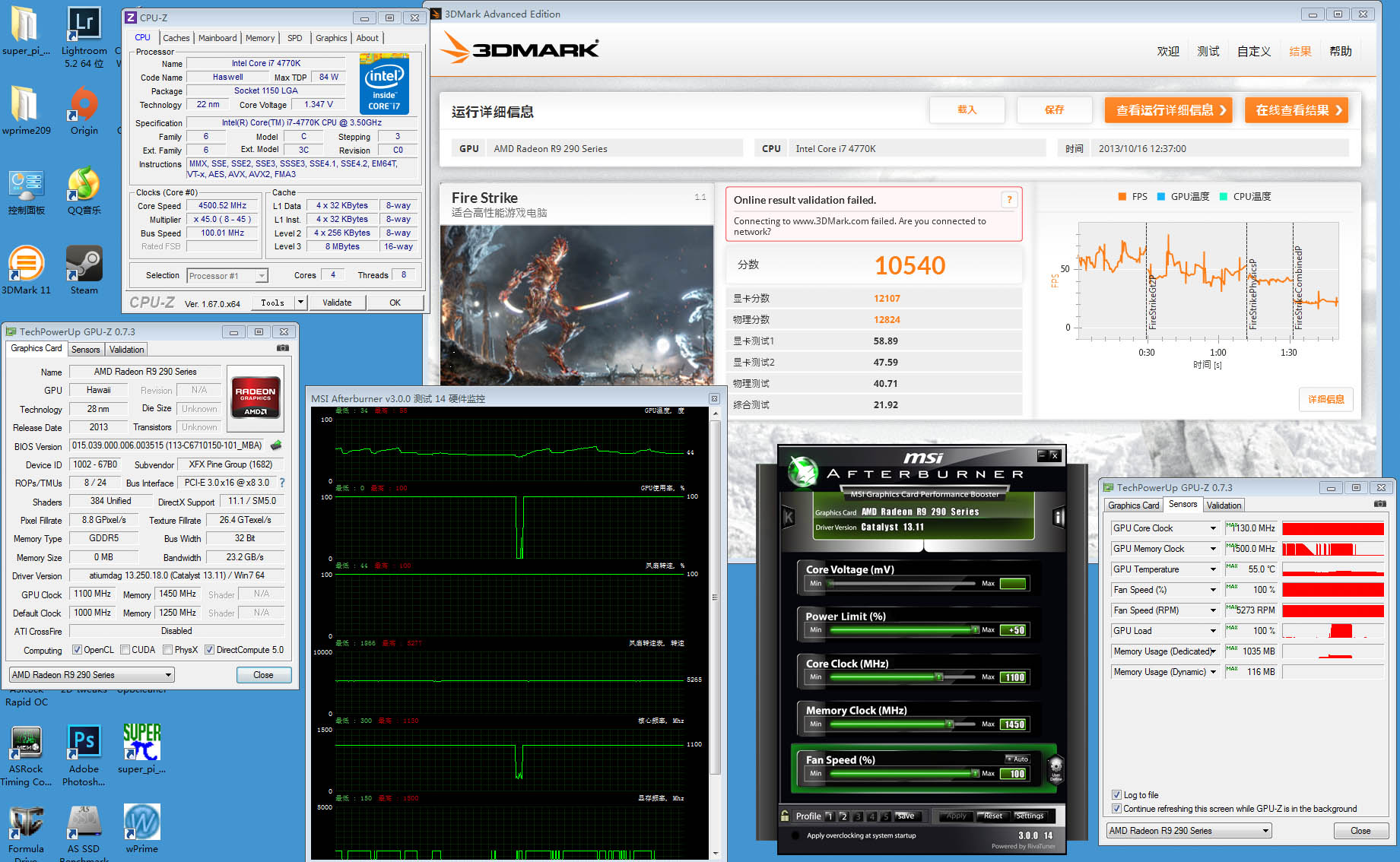Image resolution: width=1400 pixels, height=862 pixels.
Task: Adjust the Afterburner Memory Clock slider
Action: coord(949,724)
